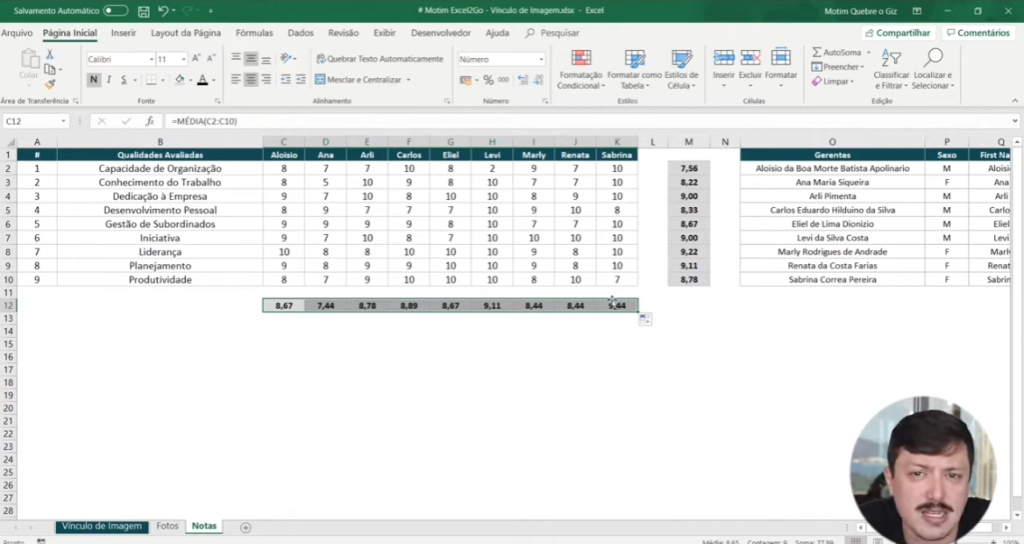This screenshot has width=1024, height=544.
Task: Open the Número format dropdown
Action: (x=541, y=59)
